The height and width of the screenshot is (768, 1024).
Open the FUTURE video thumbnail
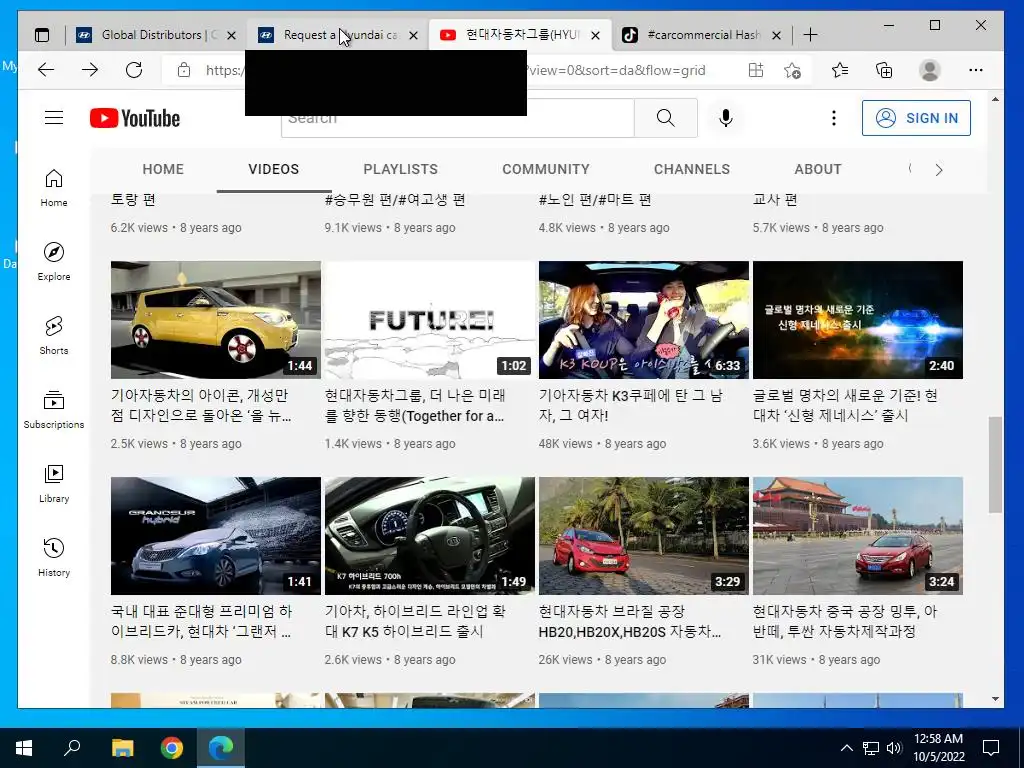430,320
